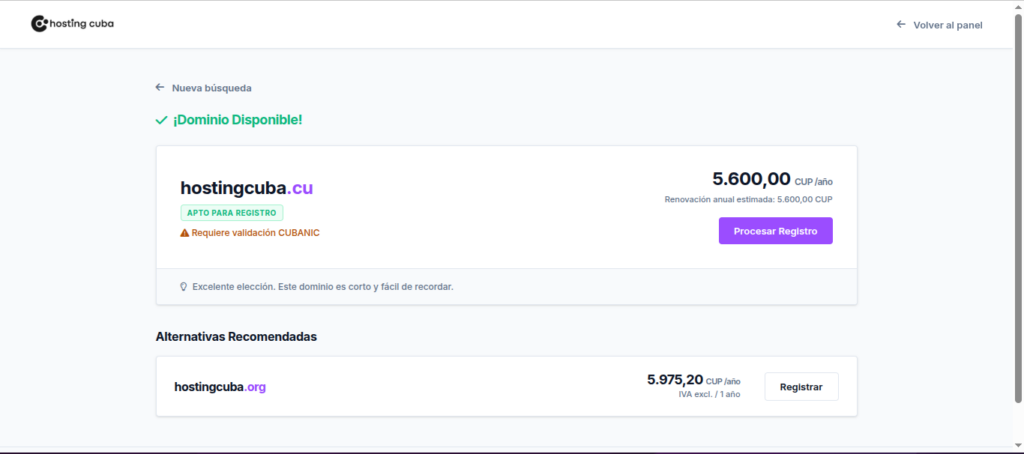Click the Renovación anual estimada text
The width and height of the screenshot is (1024, 454).
point(748,199)
